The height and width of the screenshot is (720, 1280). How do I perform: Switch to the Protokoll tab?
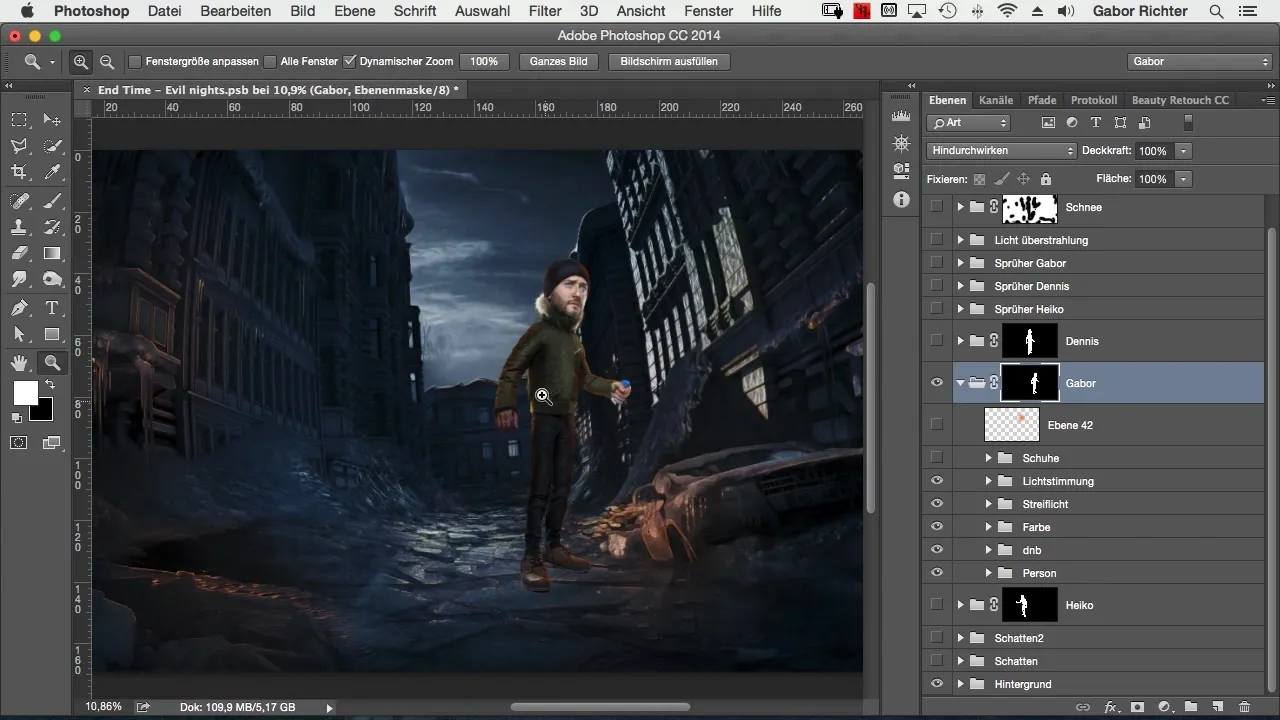[x=1094, y=100]
